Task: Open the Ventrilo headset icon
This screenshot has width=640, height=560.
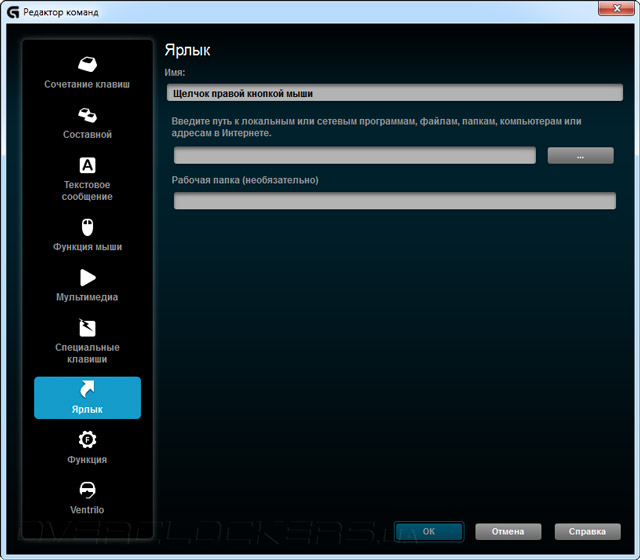Action: [87, 490]
